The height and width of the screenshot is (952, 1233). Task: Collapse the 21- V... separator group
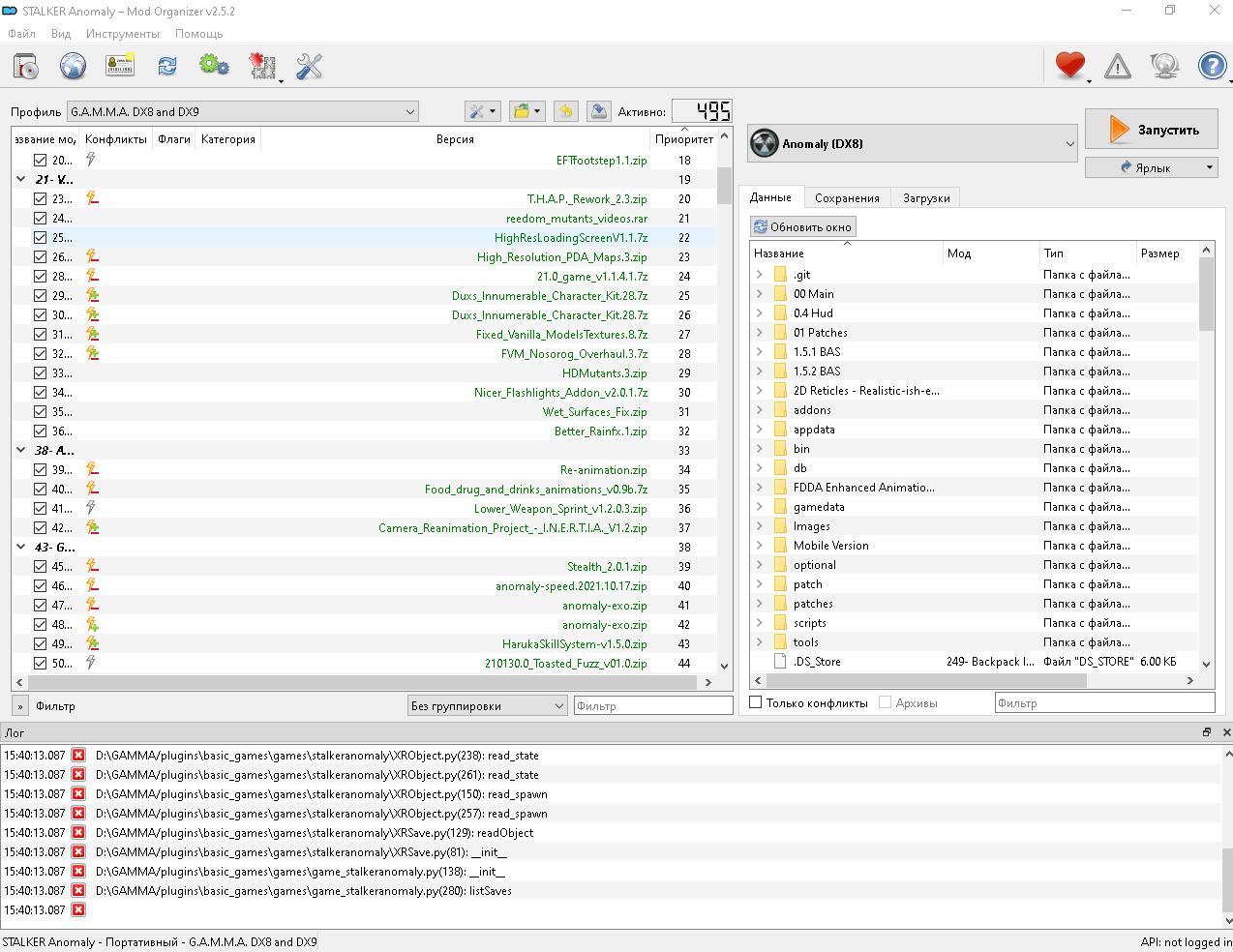coord(21,179)
